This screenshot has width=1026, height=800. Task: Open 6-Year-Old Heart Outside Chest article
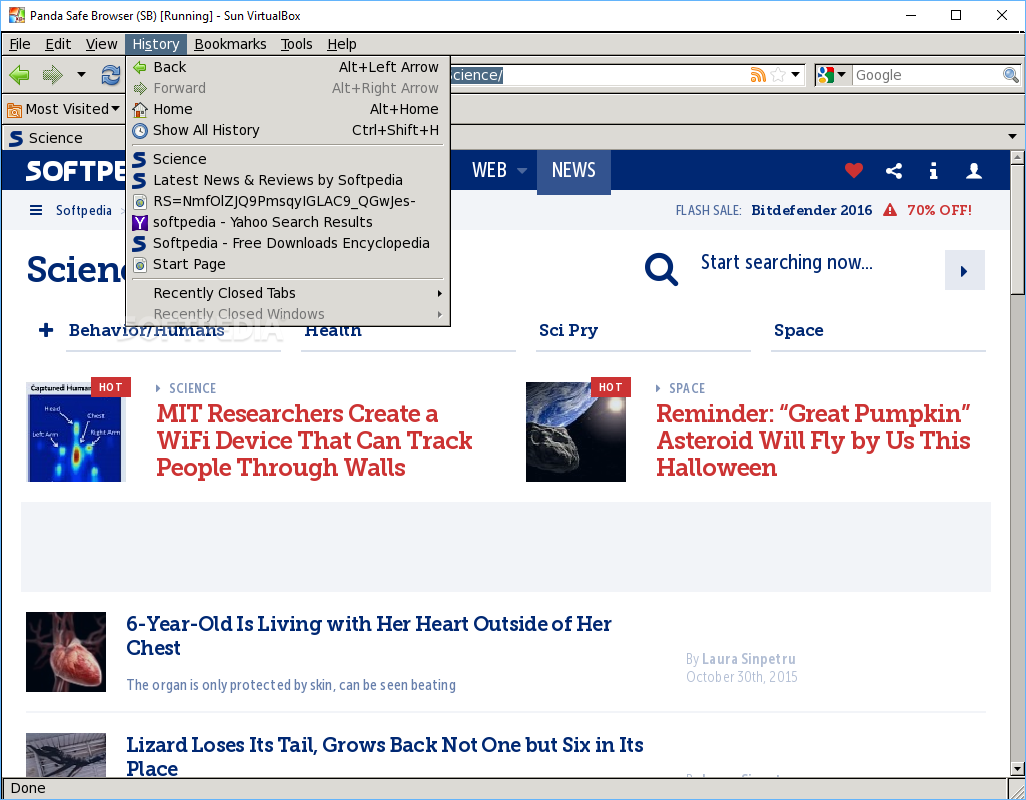(x=368, y=635)
